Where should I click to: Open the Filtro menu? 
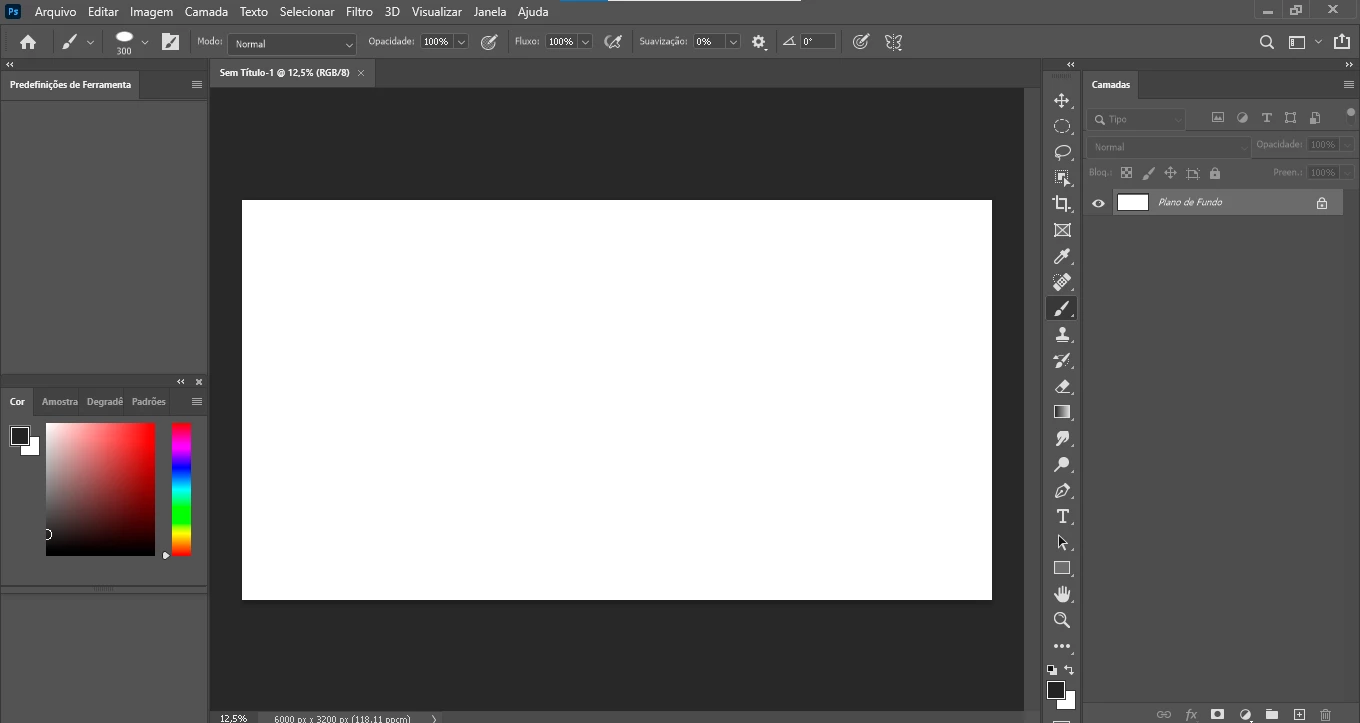[359, 12]
